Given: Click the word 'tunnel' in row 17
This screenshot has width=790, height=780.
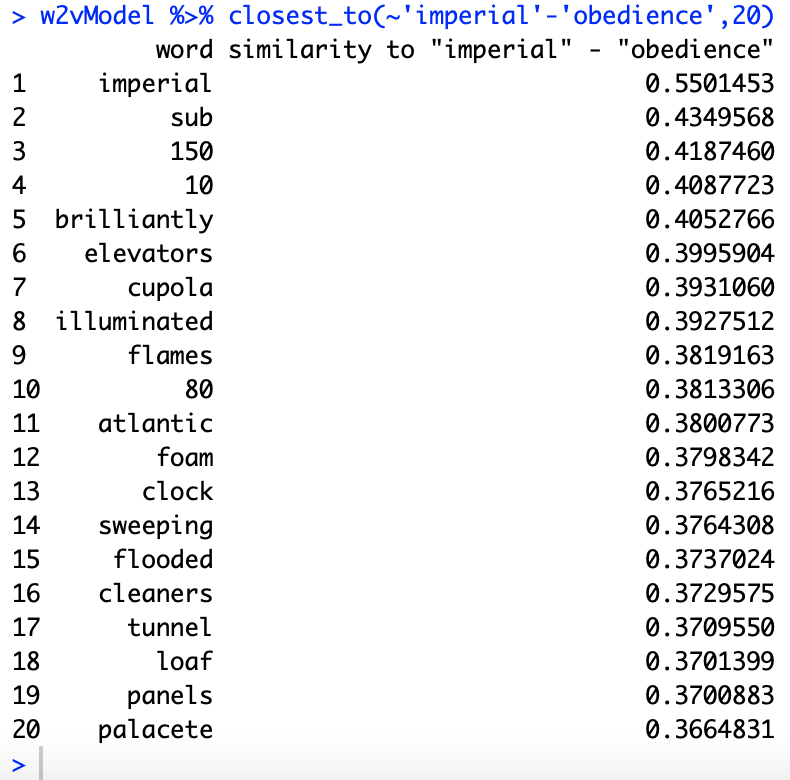Looking at the screenshot, I should point(170,628).
